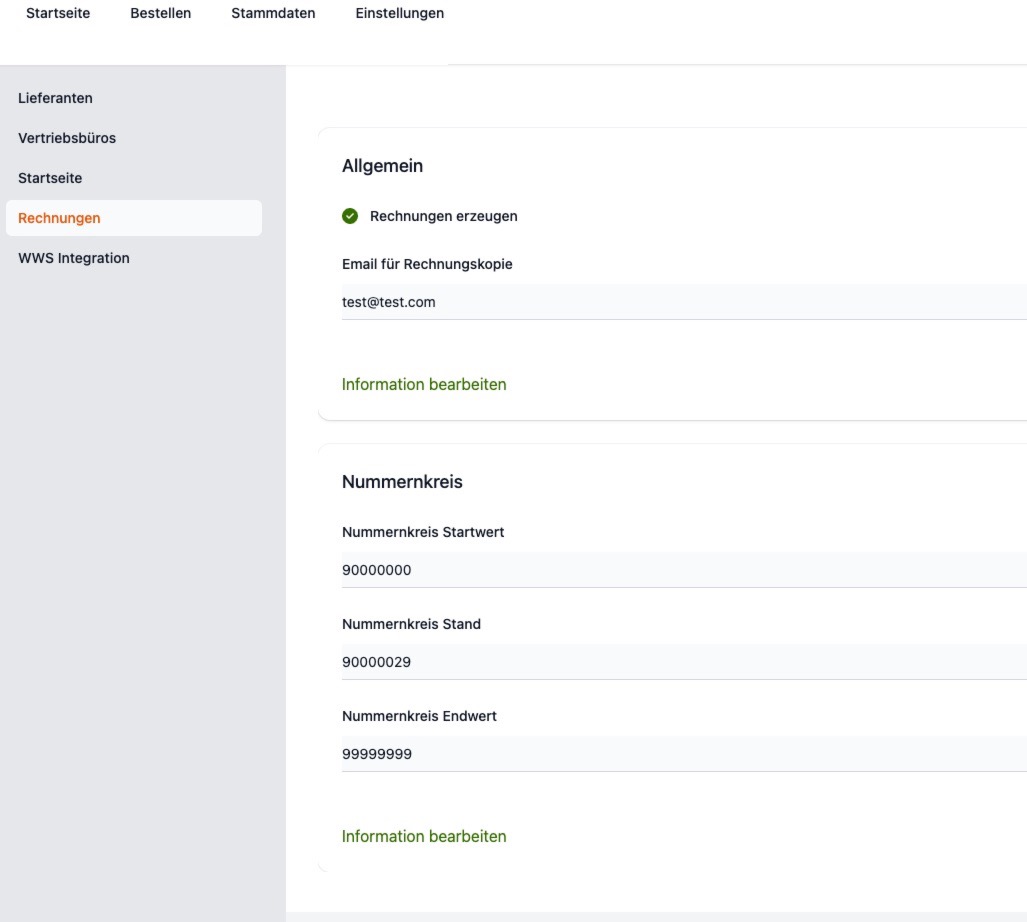This screenshot has height=922, width=1027.
Task: Open the WWS Integration settings page
Action: pos(74,258)
